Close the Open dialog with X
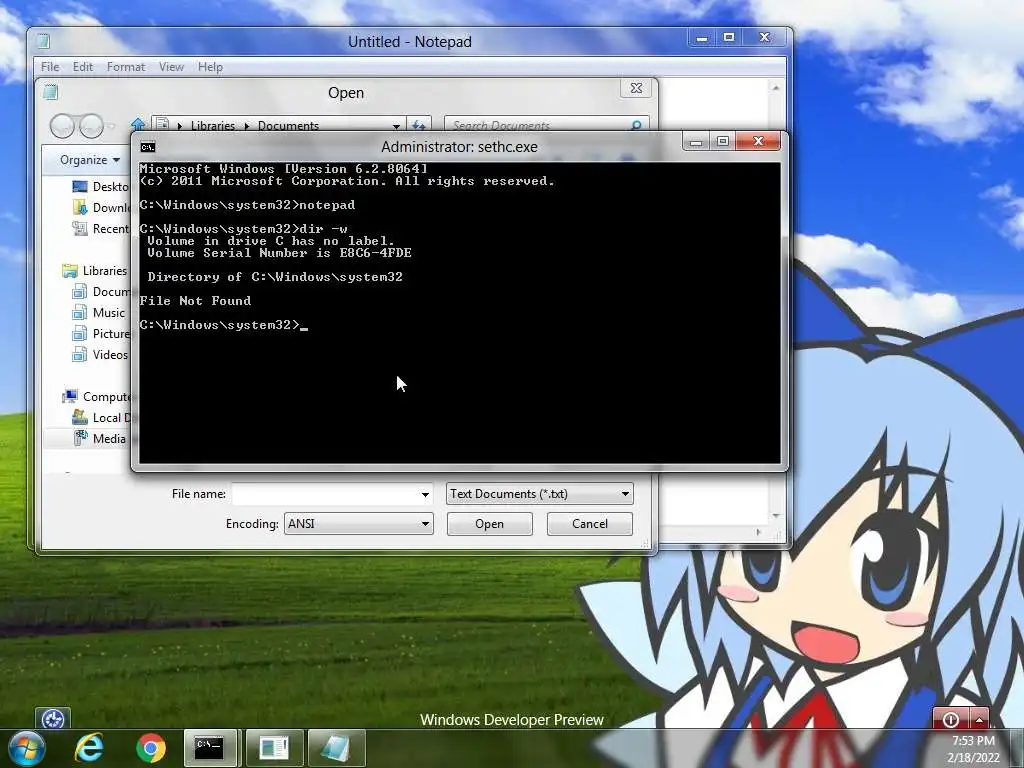1024x768 pixels. (636, 88)
